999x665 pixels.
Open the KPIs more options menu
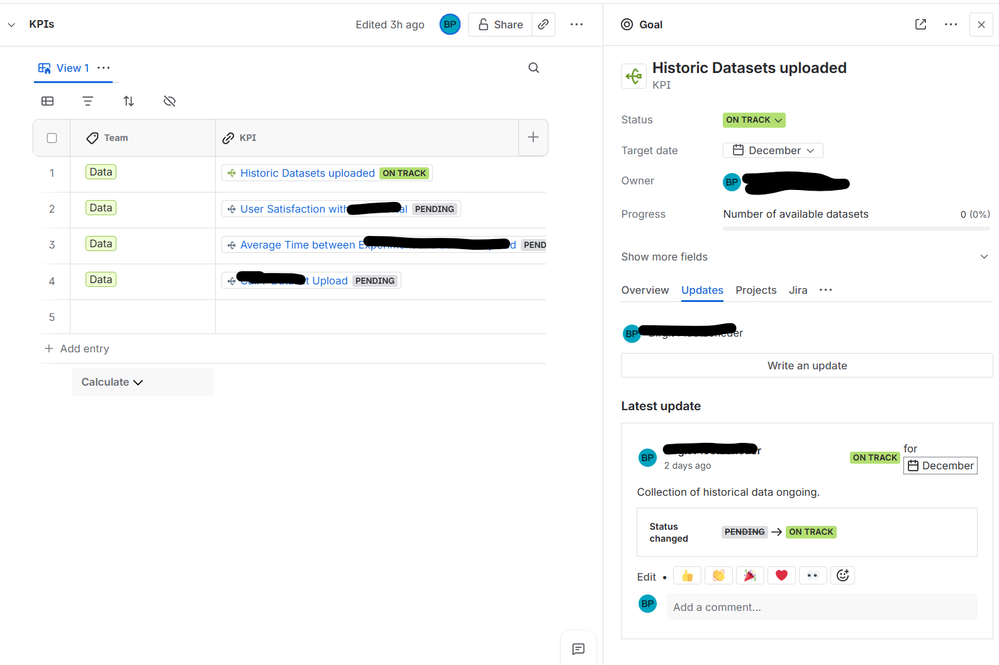577,25
